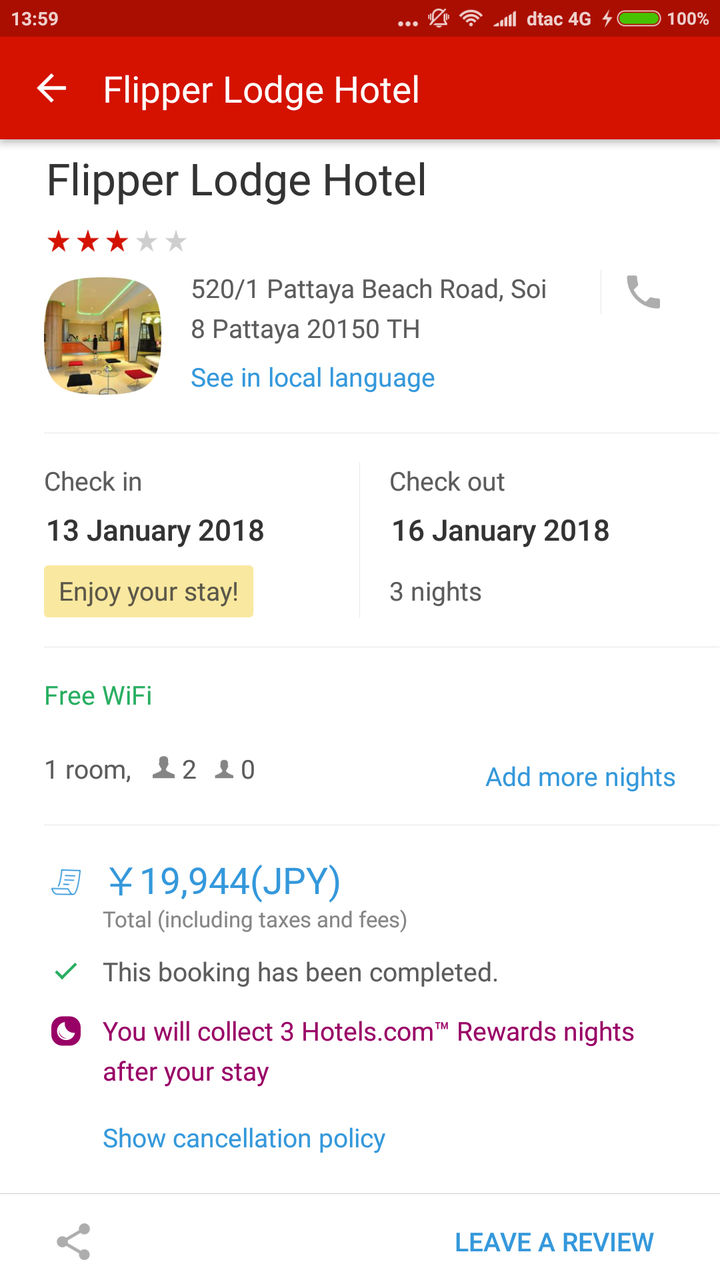
Task: Call the hotel via phone icon
Action: 643,292
